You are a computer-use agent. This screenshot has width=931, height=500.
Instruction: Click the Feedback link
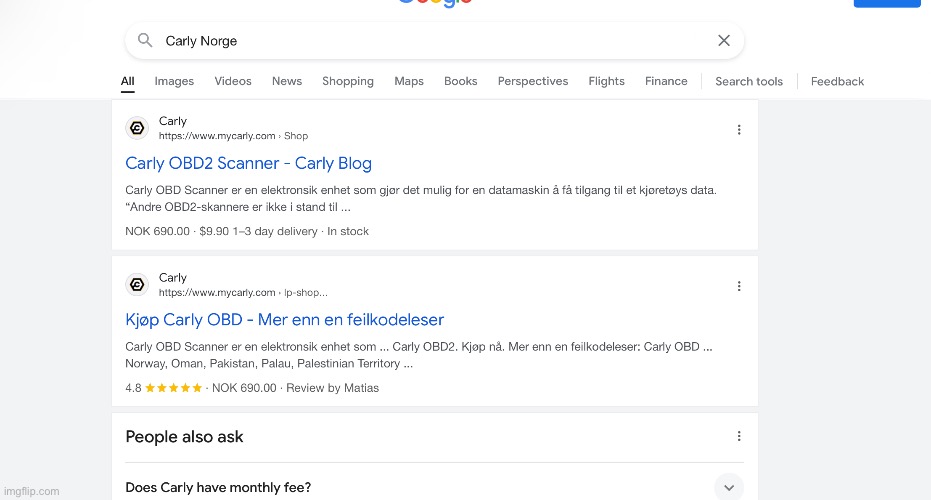837,81
